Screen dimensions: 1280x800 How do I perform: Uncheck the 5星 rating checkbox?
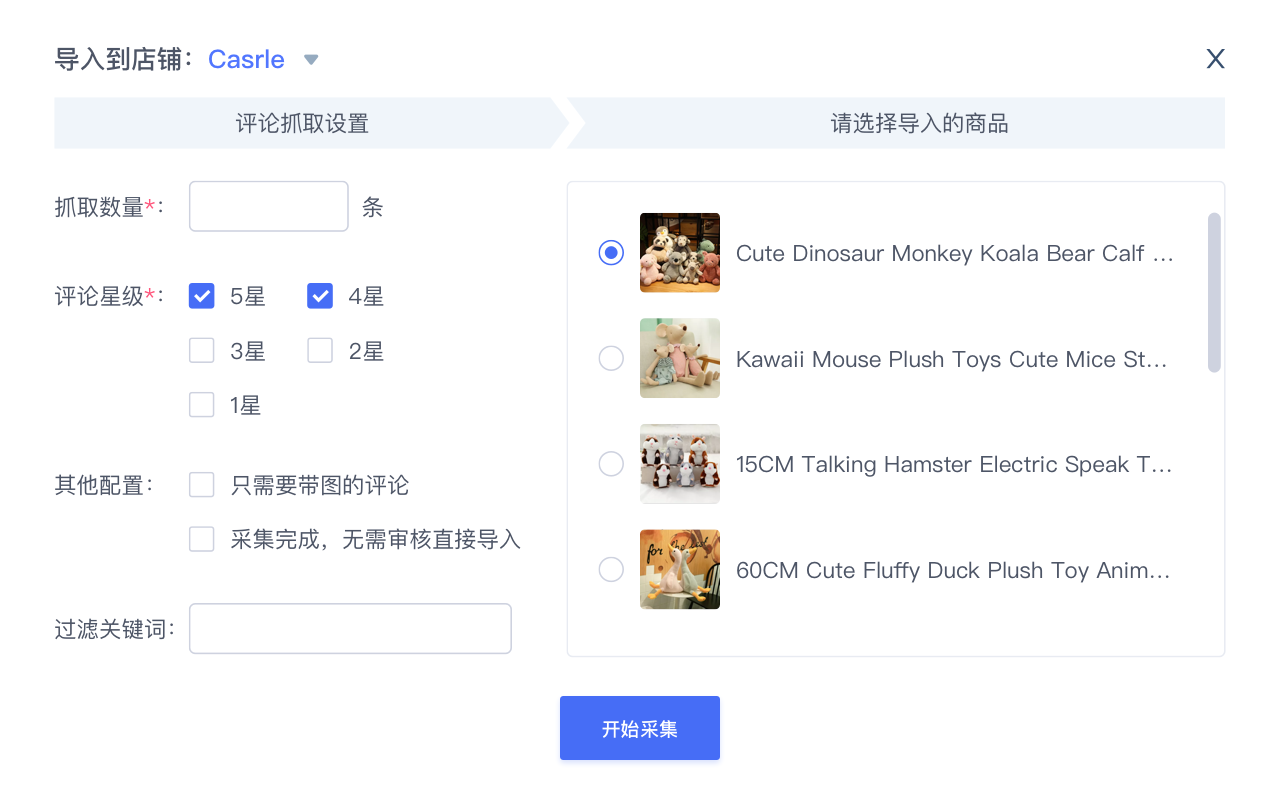tap(201, 296)
